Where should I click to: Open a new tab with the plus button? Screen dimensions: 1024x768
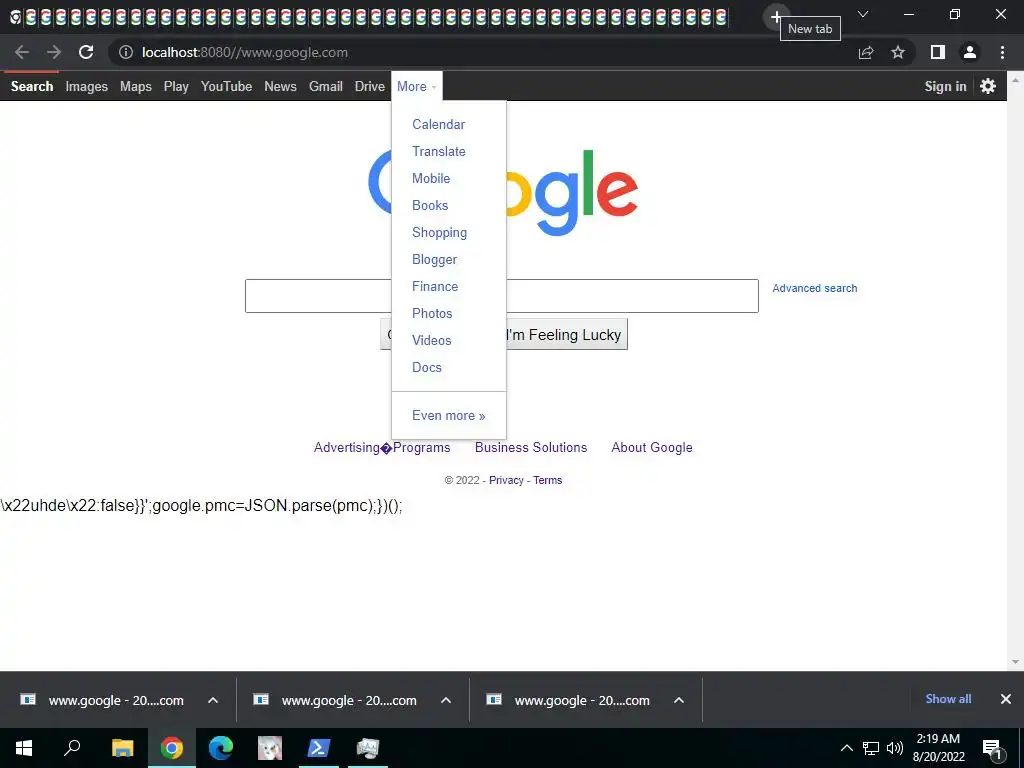coord(776,16)
